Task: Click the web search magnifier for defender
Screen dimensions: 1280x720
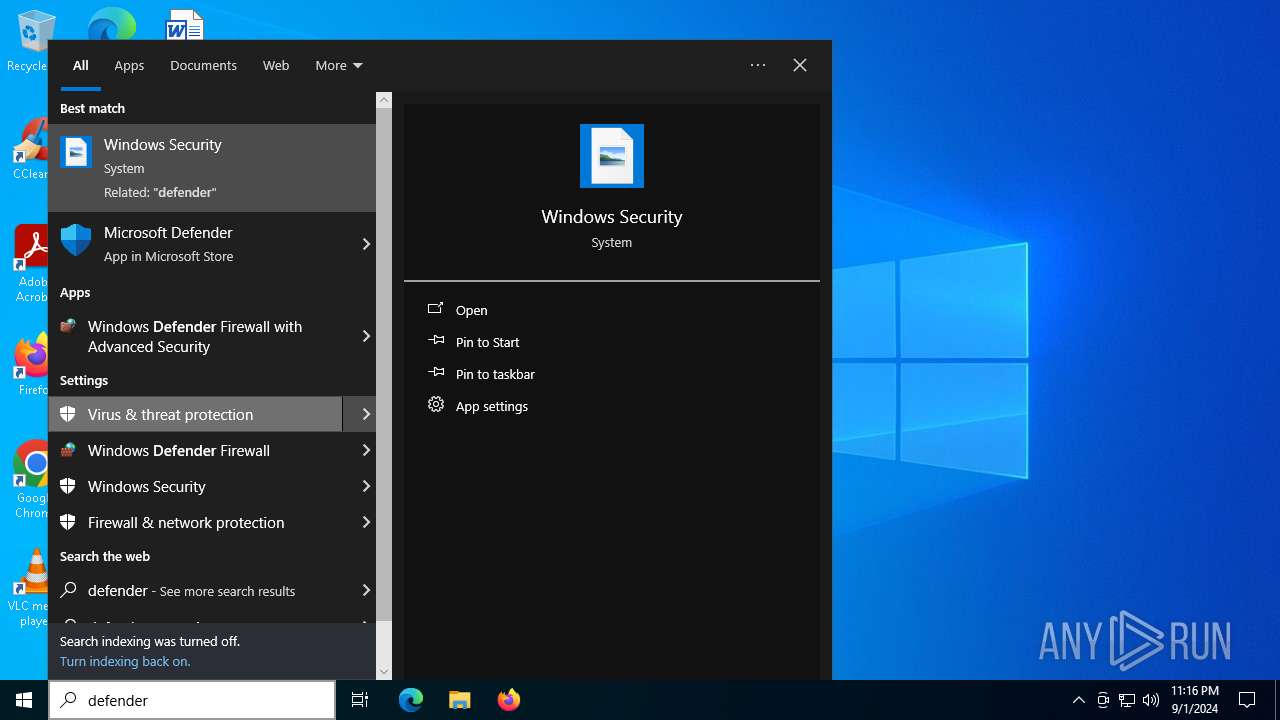Action: coord(68,590)
